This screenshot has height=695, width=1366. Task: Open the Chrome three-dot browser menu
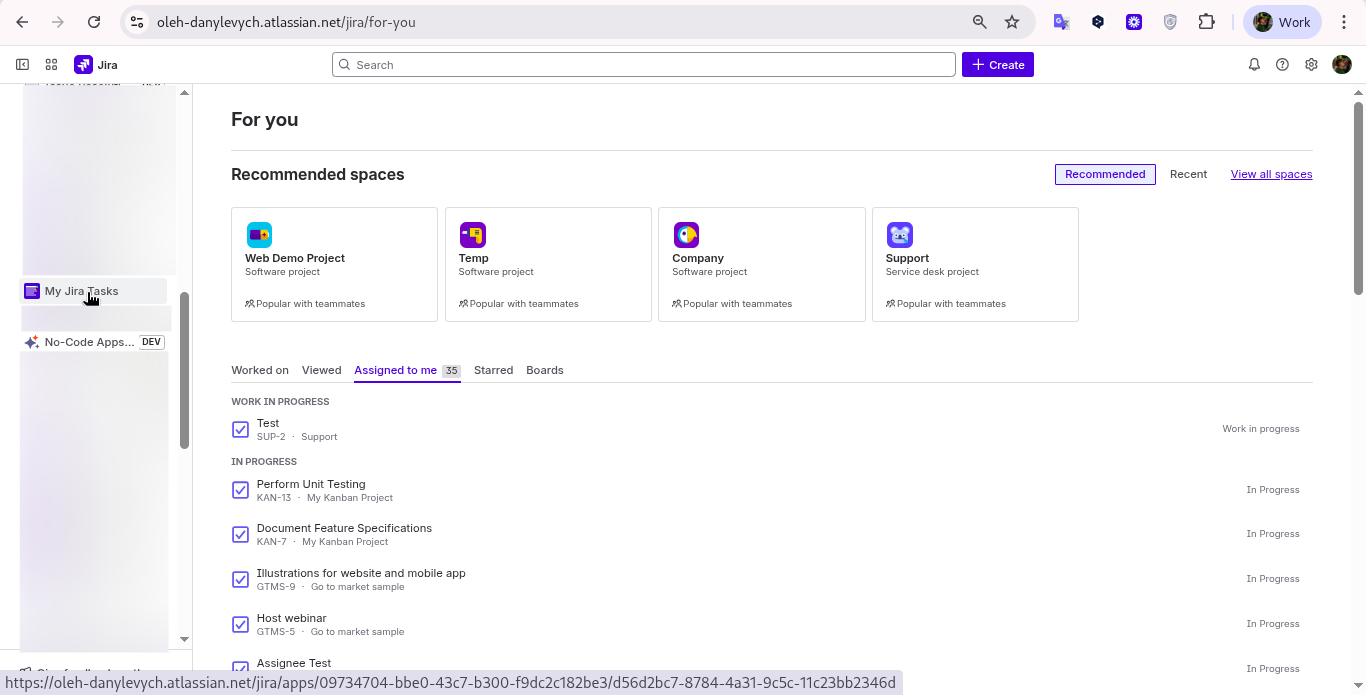point(1345,21)
